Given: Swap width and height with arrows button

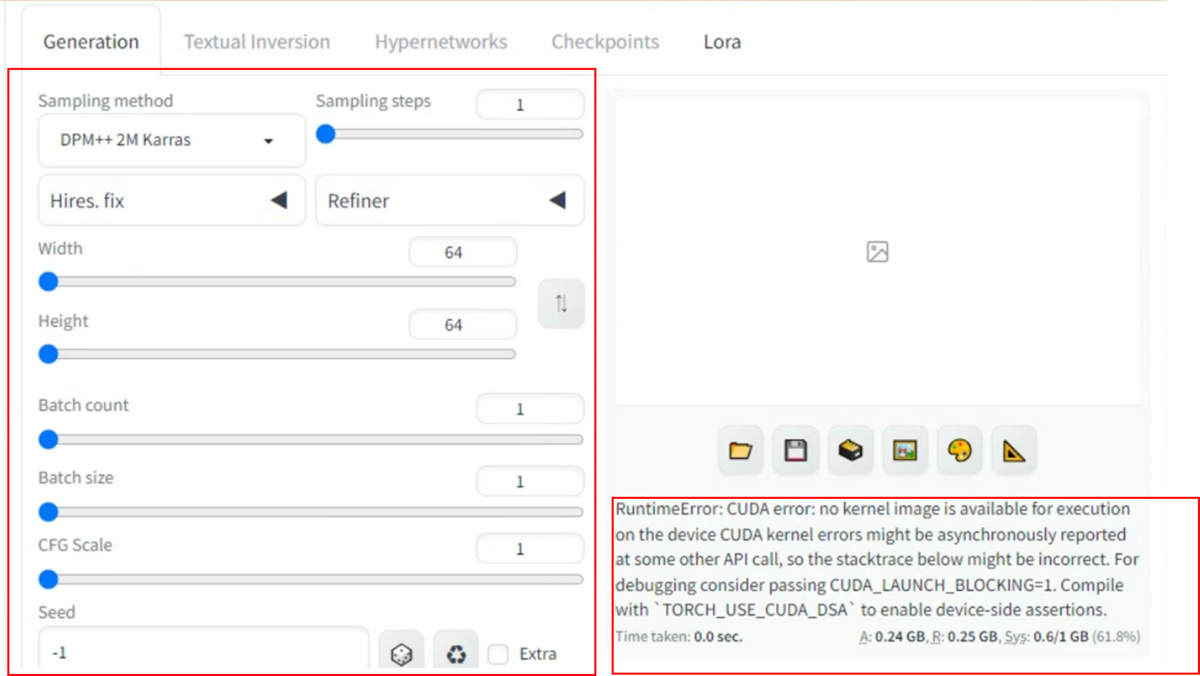Looking at the screenshot, I should (561, 304).
